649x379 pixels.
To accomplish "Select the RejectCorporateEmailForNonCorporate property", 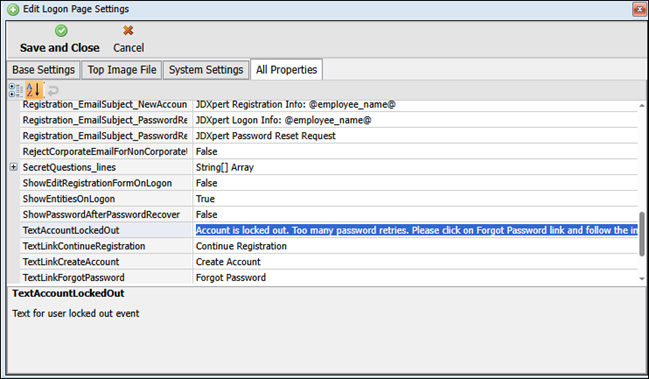I will (x=106, y=151).
